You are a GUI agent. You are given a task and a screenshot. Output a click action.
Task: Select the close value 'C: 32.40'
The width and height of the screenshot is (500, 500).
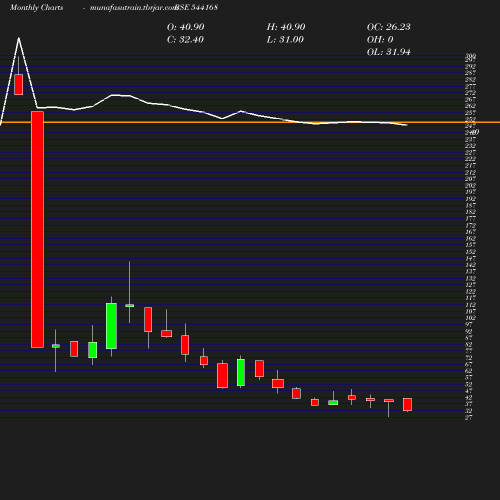pyautogui.click(x=185, y=40)
